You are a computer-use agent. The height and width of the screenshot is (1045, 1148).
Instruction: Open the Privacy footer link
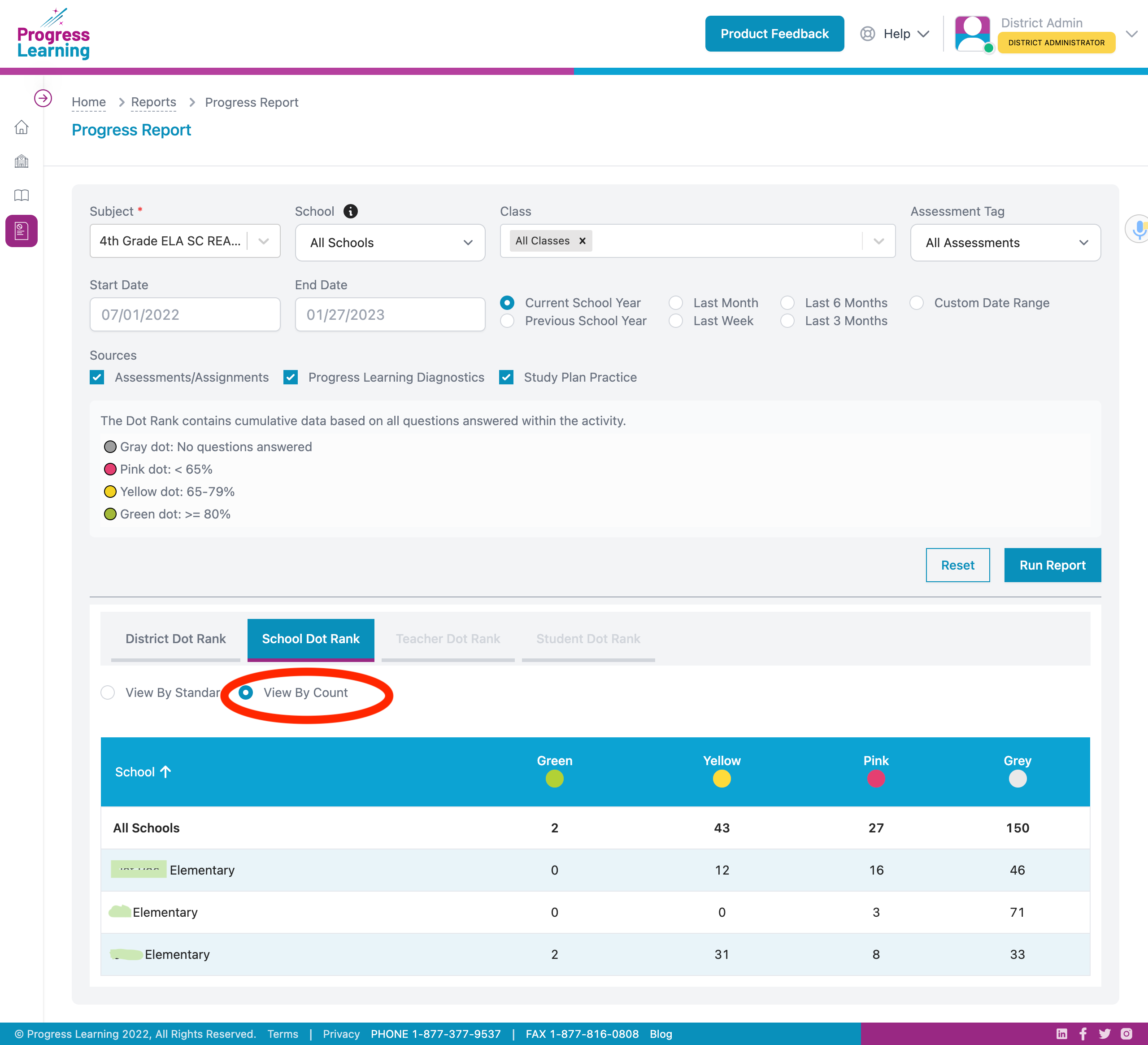(x=341, y=1034)
